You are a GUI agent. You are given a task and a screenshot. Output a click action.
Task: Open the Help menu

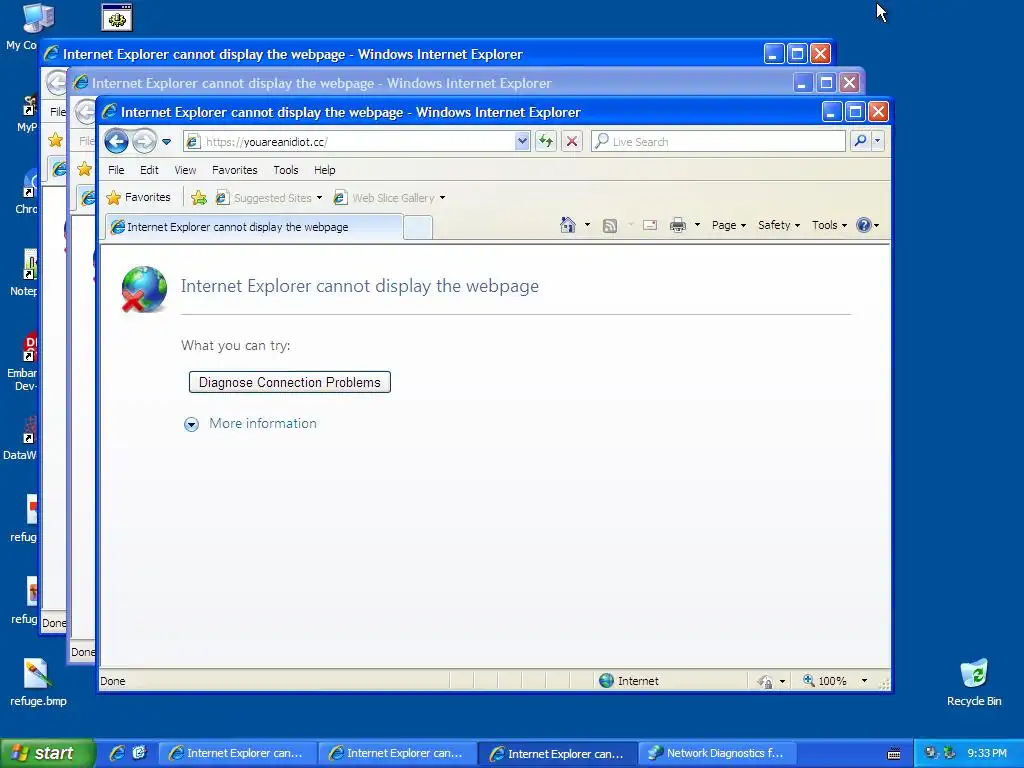325,170
